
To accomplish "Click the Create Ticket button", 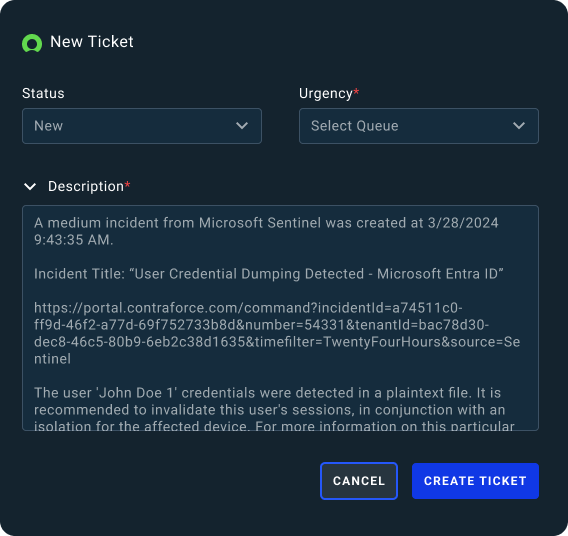I will click(475, 481).
